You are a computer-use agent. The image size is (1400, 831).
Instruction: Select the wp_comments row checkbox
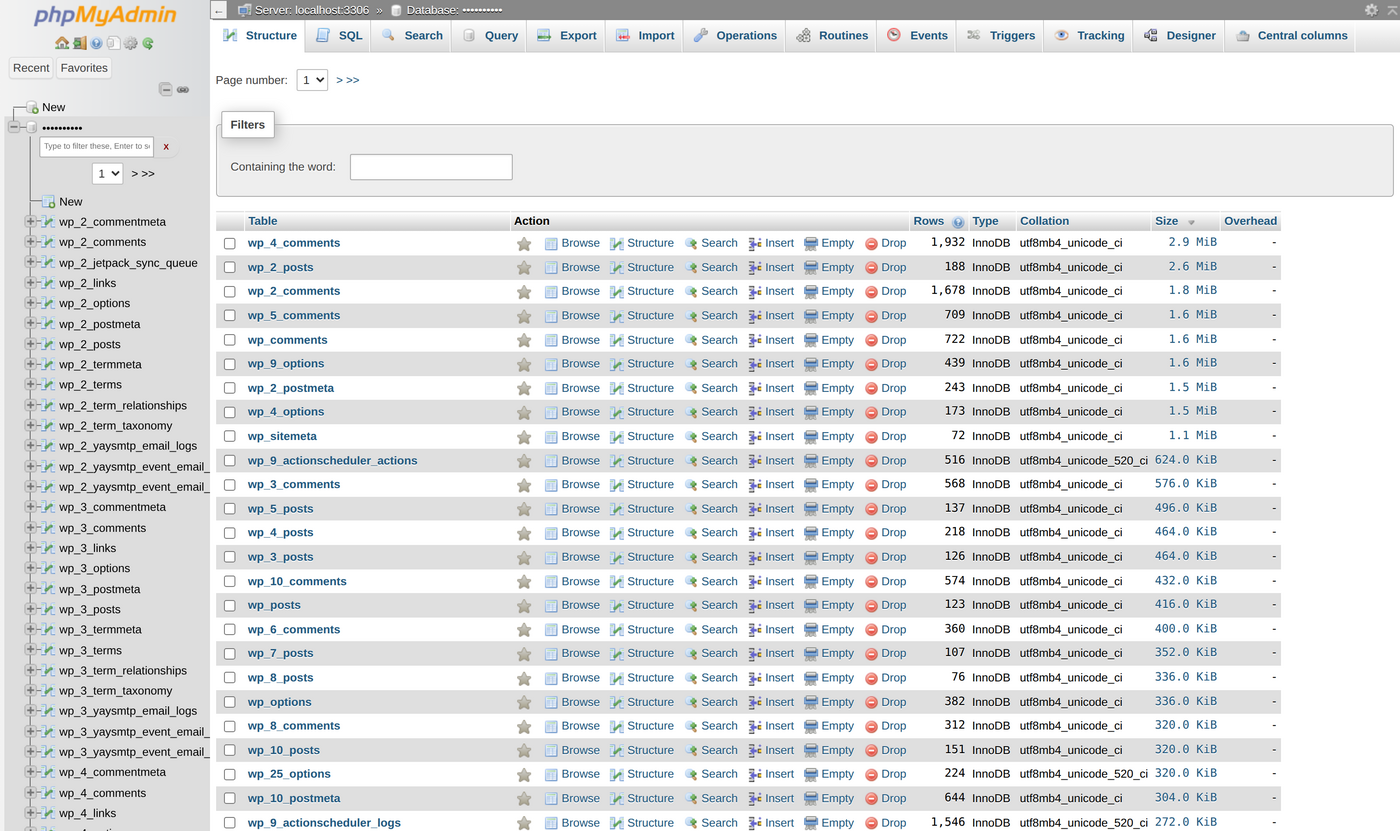[230, 340]
